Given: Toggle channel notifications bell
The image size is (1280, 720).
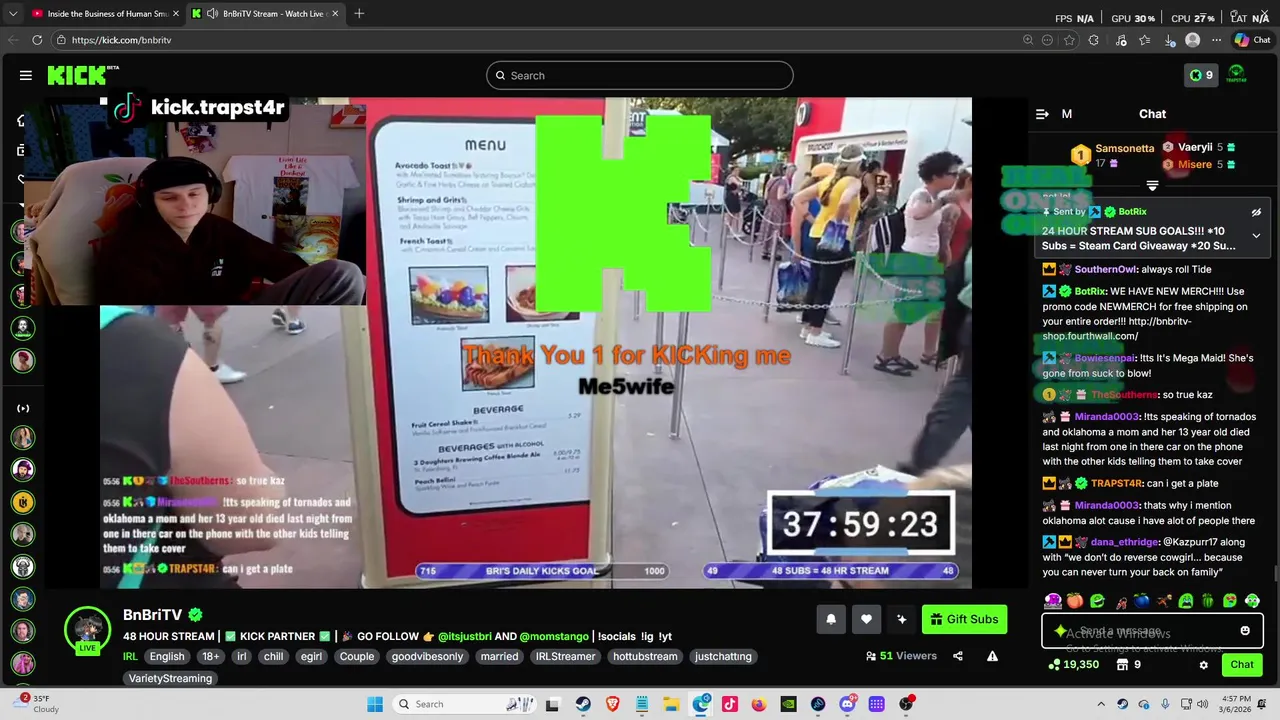Looking at the screenshot, I should [831, 619].
